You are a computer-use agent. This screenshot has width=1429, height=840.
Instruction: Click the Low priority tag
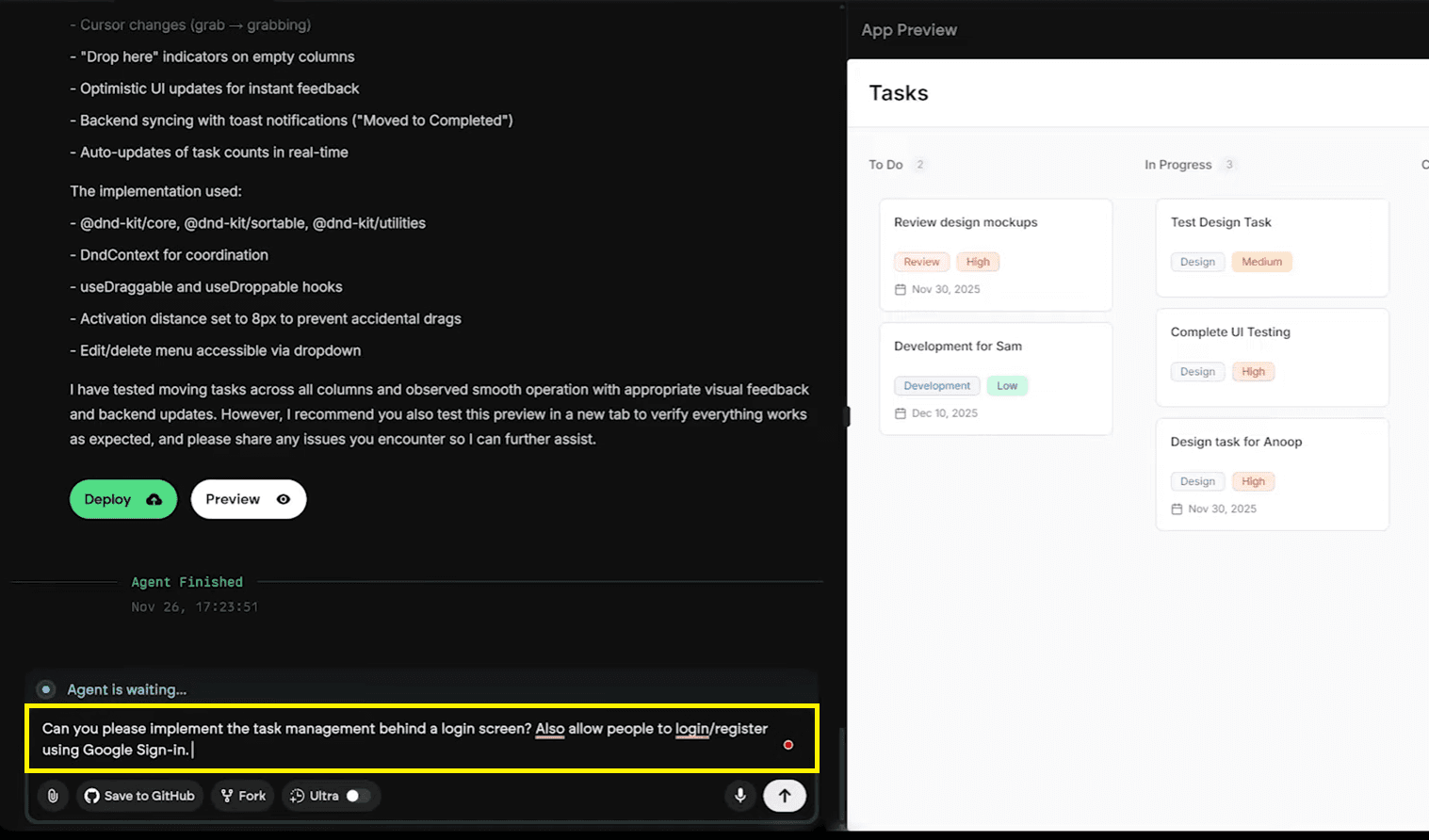[1007, 386]
